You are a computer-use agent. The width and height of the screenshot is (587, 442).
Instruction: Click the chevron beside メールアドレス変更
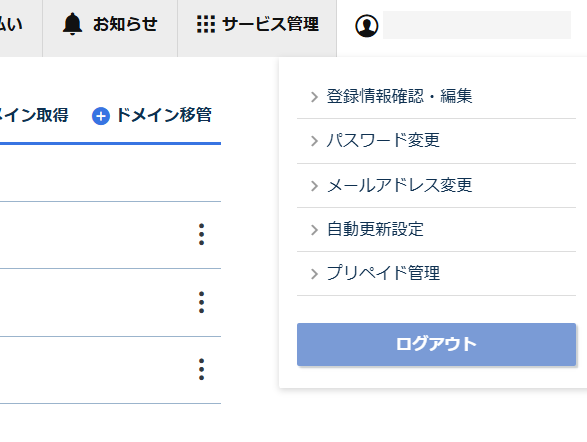point(314,186)
